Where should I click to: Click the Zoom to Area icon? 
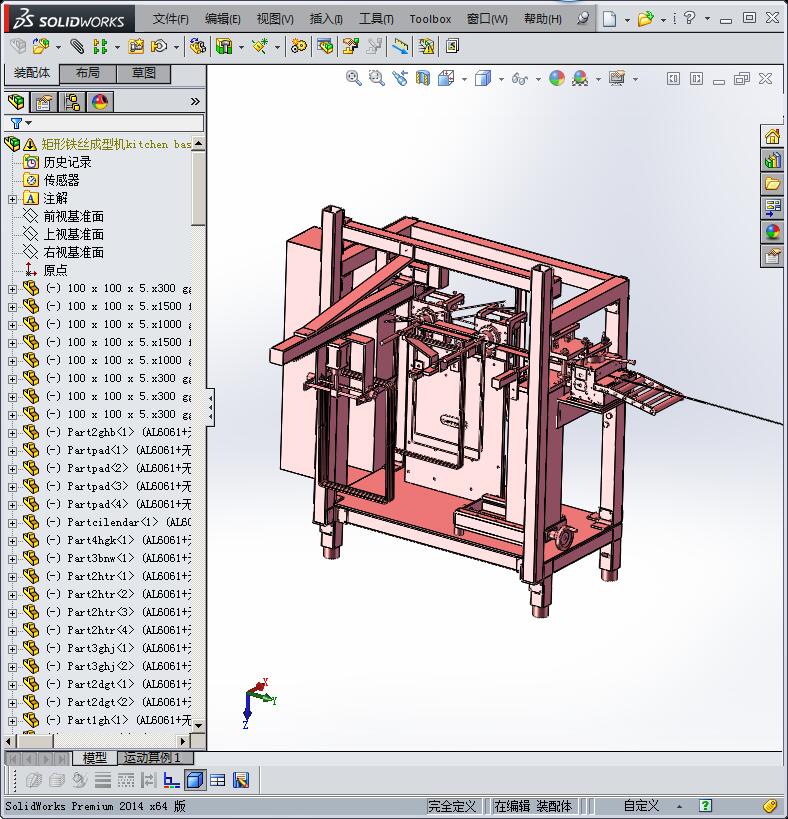pyautogui.click(x=377, y=78)
